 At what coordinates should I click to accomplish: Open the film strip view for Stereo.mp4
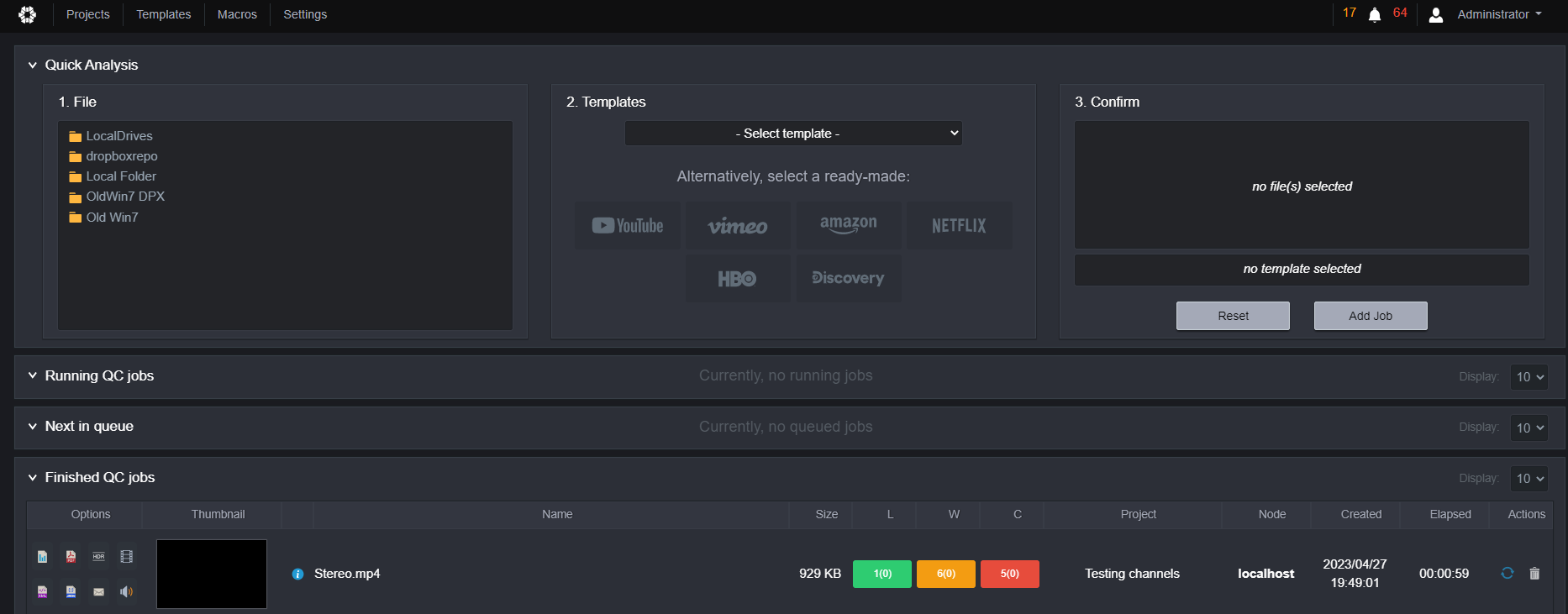pos(127,556)
